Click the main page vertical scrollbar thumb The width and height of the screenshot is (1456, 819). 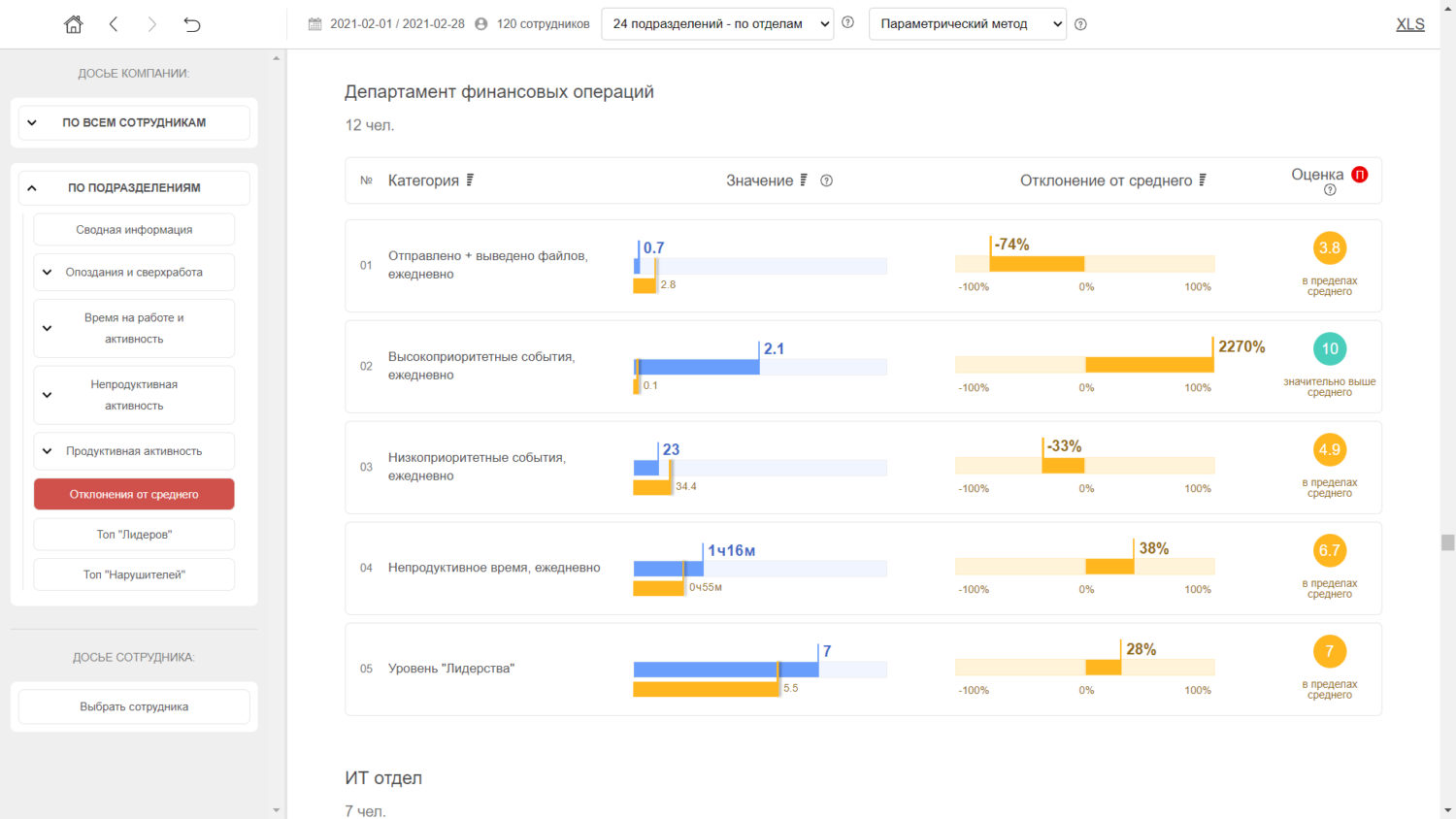click(x=1447, y=542)
